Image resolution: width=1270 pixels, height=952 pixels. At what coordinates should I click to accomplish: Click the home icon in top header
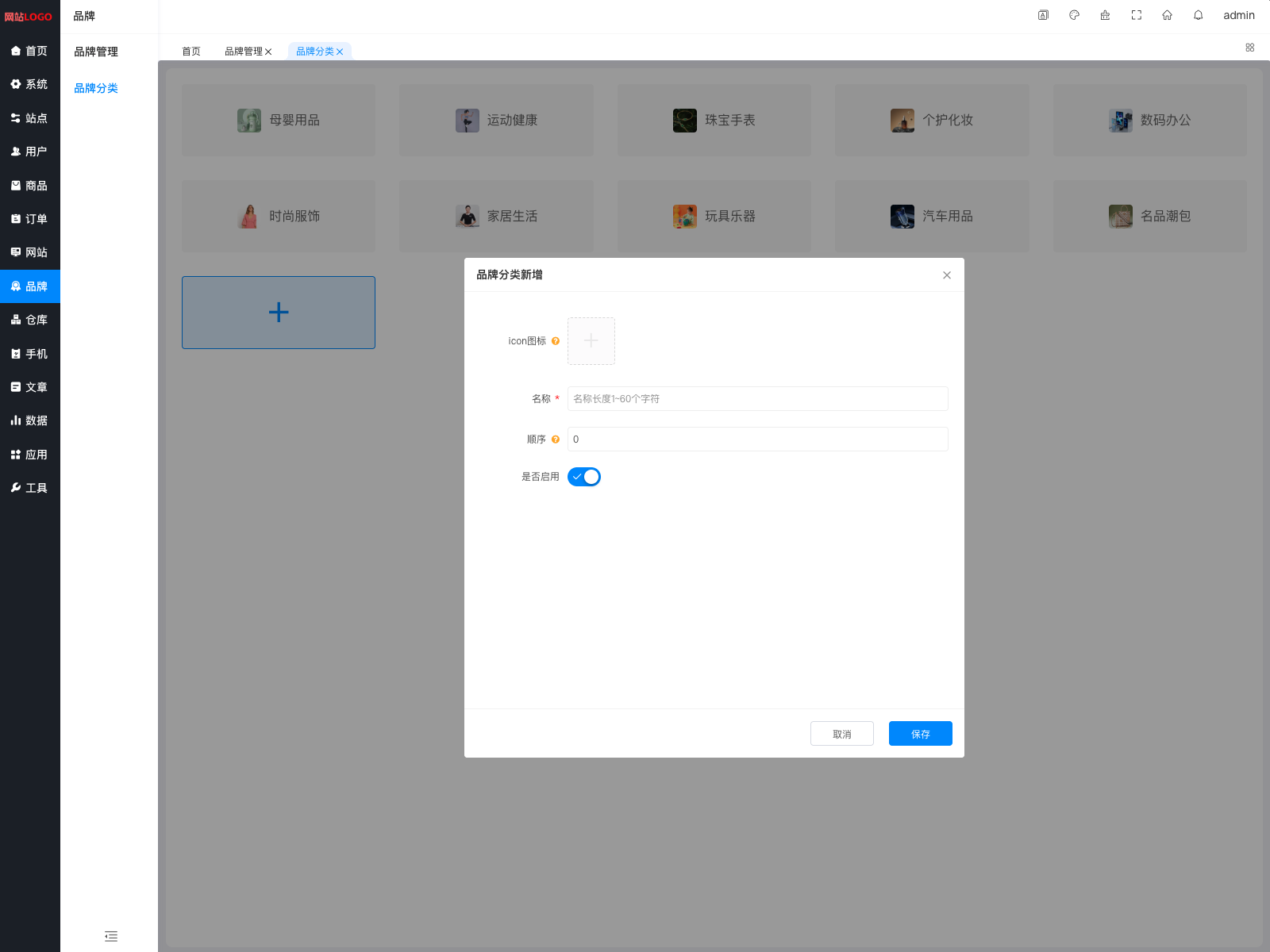1167,15
